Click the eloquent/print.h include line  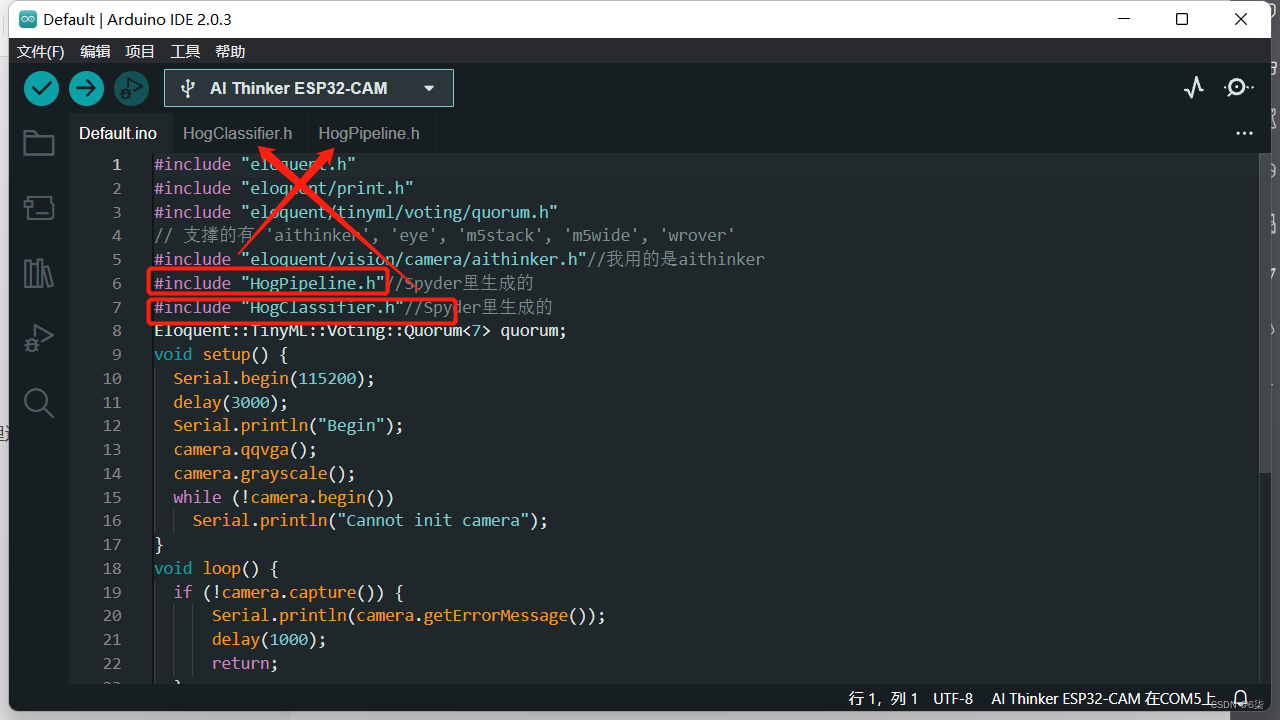click(x=283, y=188)
